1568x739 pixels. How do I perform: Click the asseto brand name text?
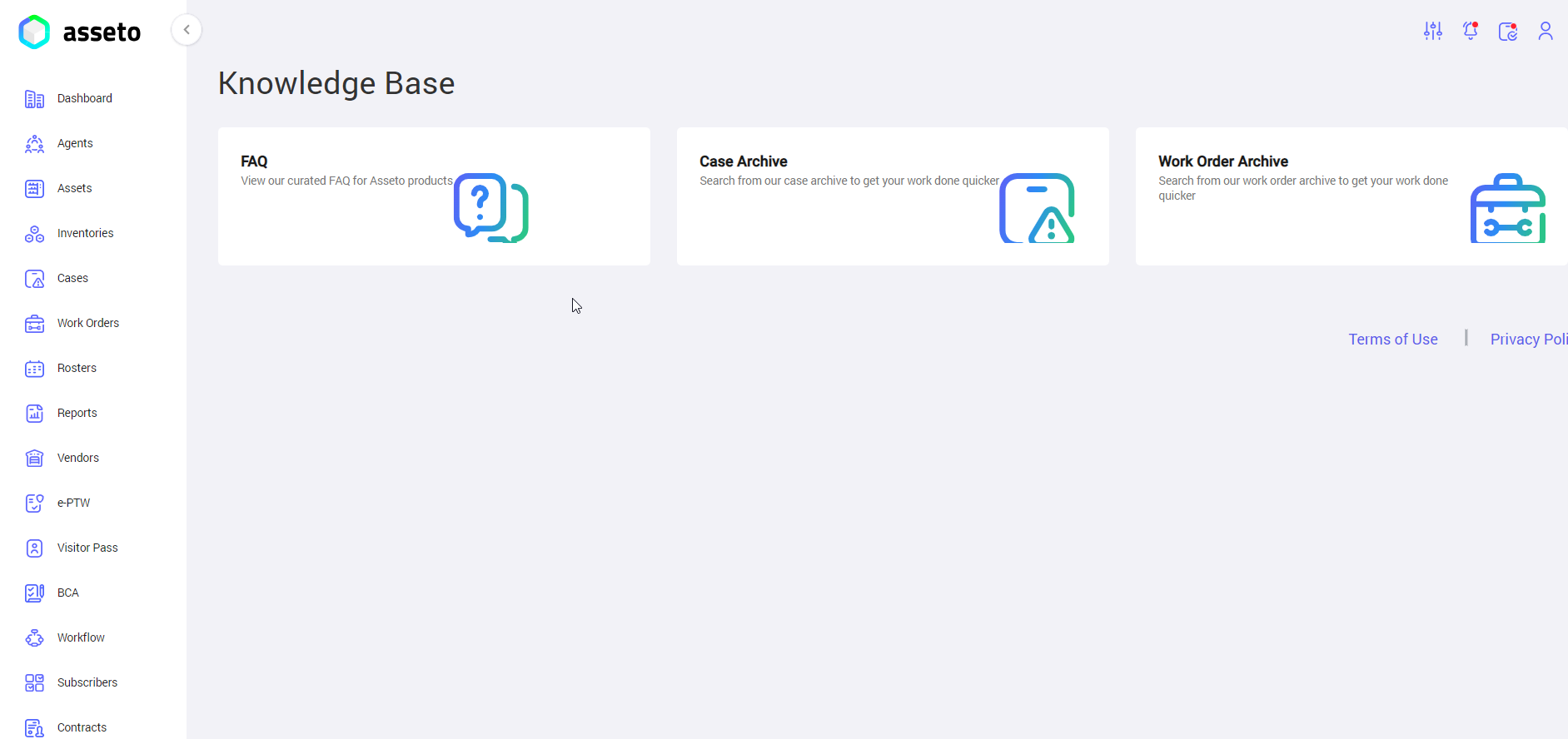(102, 32)
